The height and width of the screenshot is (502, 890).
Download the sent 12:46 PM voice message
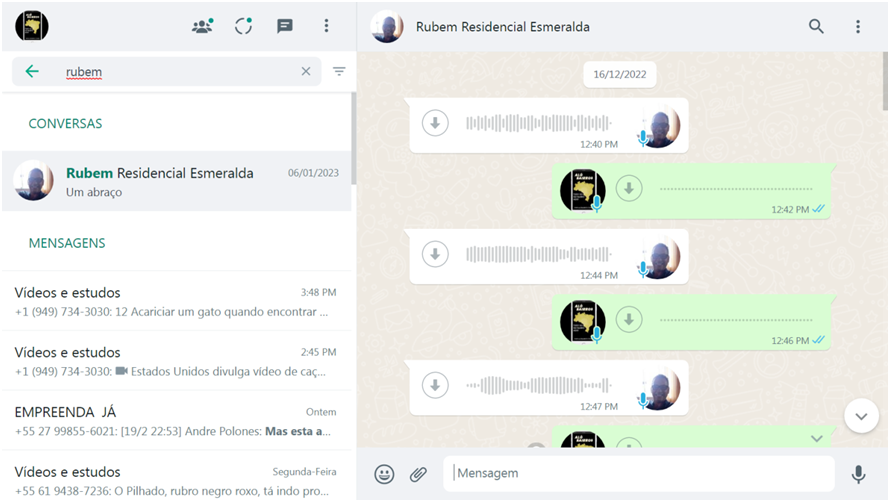(629, 319)
